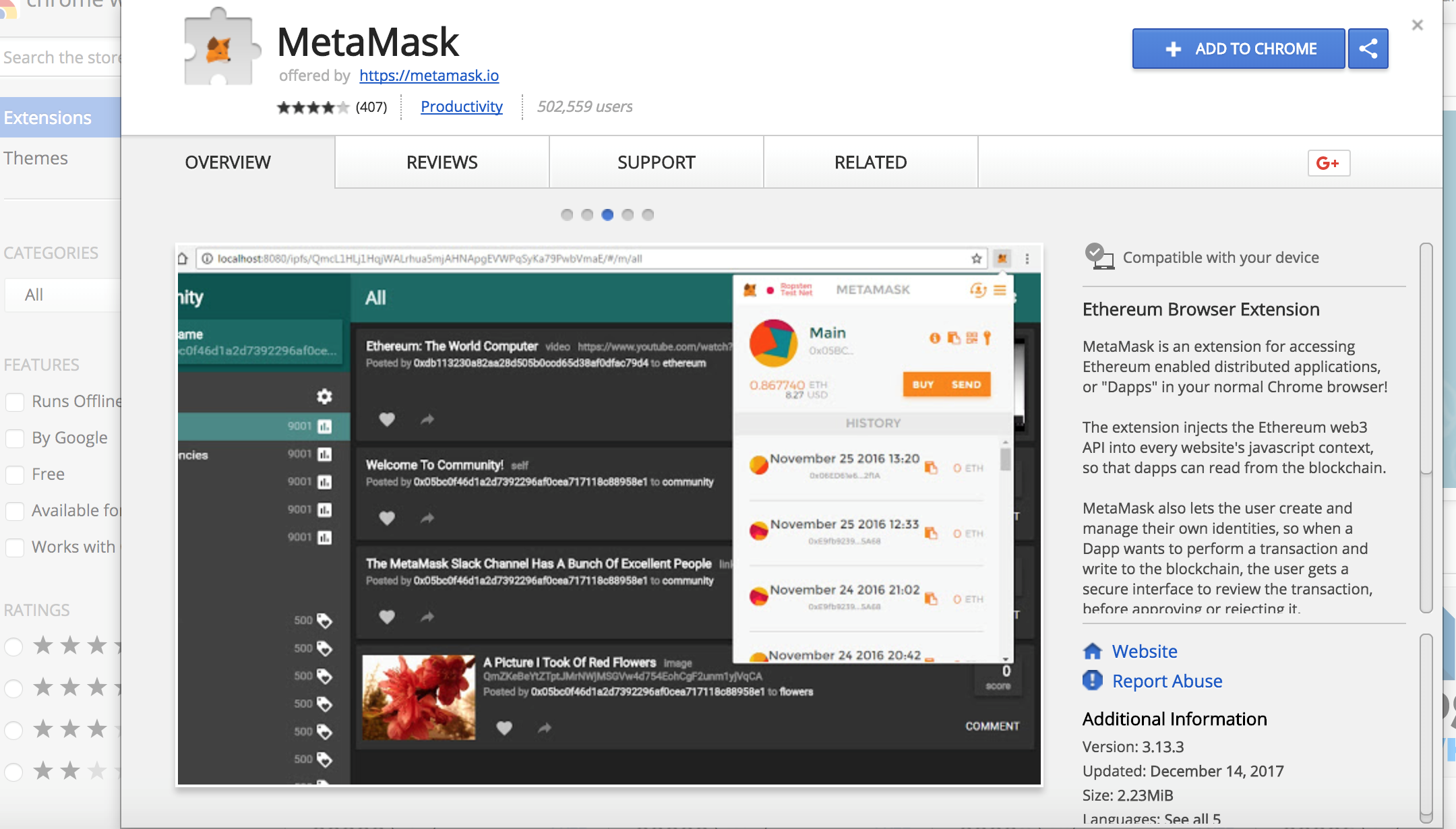1456x829 pixels.
Task: Click the Report Abuse link
Action: (1166, 682)
